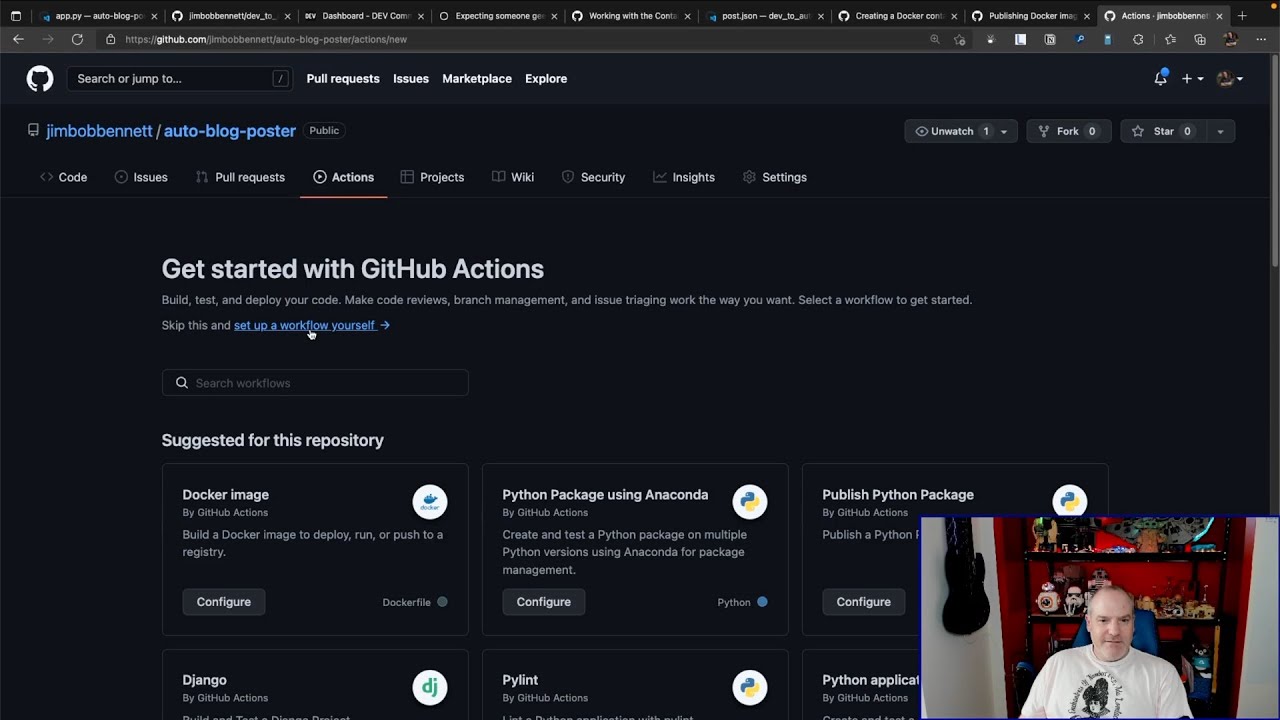This screenshot has width=1280, height=720.
Task: Click the browser address bar URL
Action: 266,39
